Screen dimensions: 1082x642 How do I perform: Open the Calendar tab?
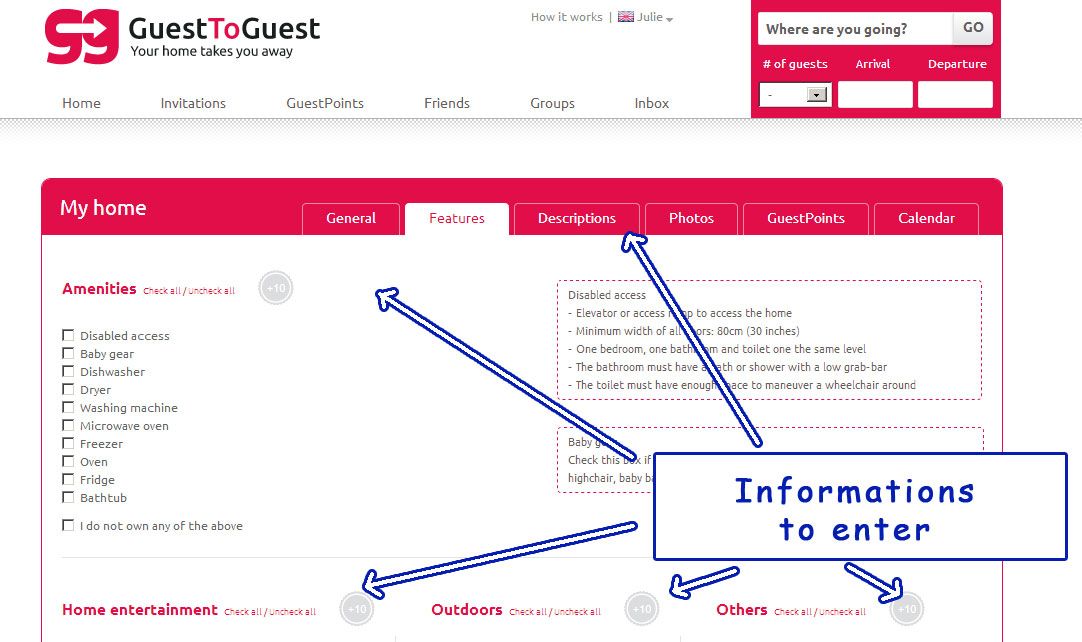tap(926, 218)
